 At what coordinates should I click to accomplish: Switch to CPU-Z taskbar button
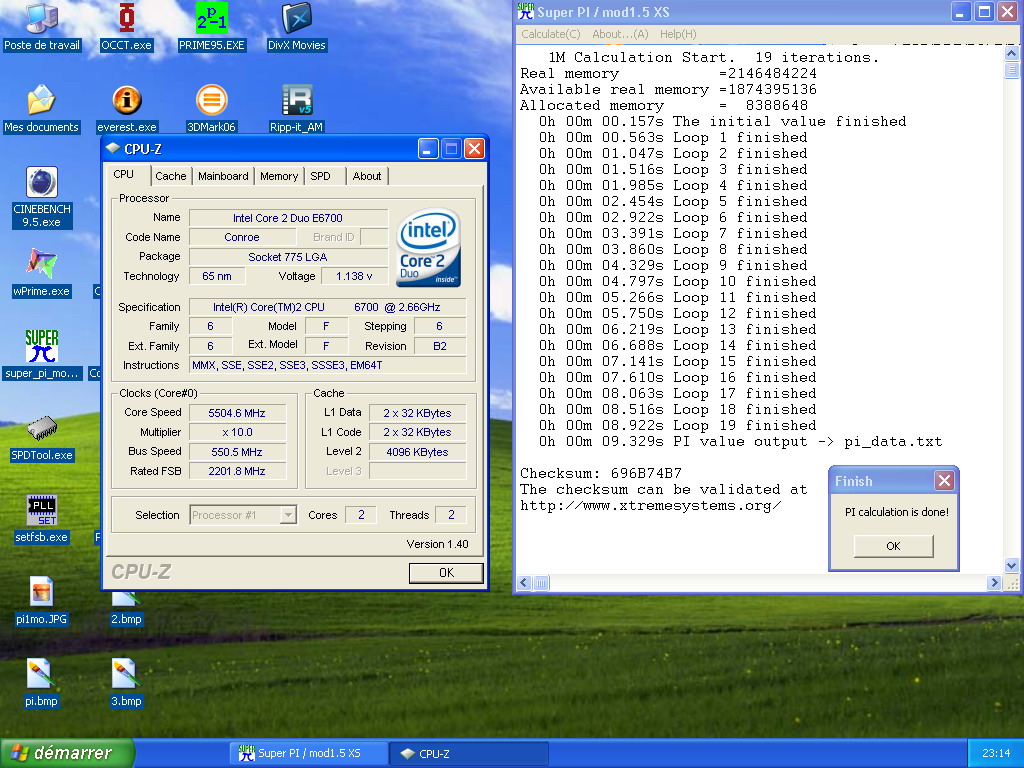(x=468, y=753)
